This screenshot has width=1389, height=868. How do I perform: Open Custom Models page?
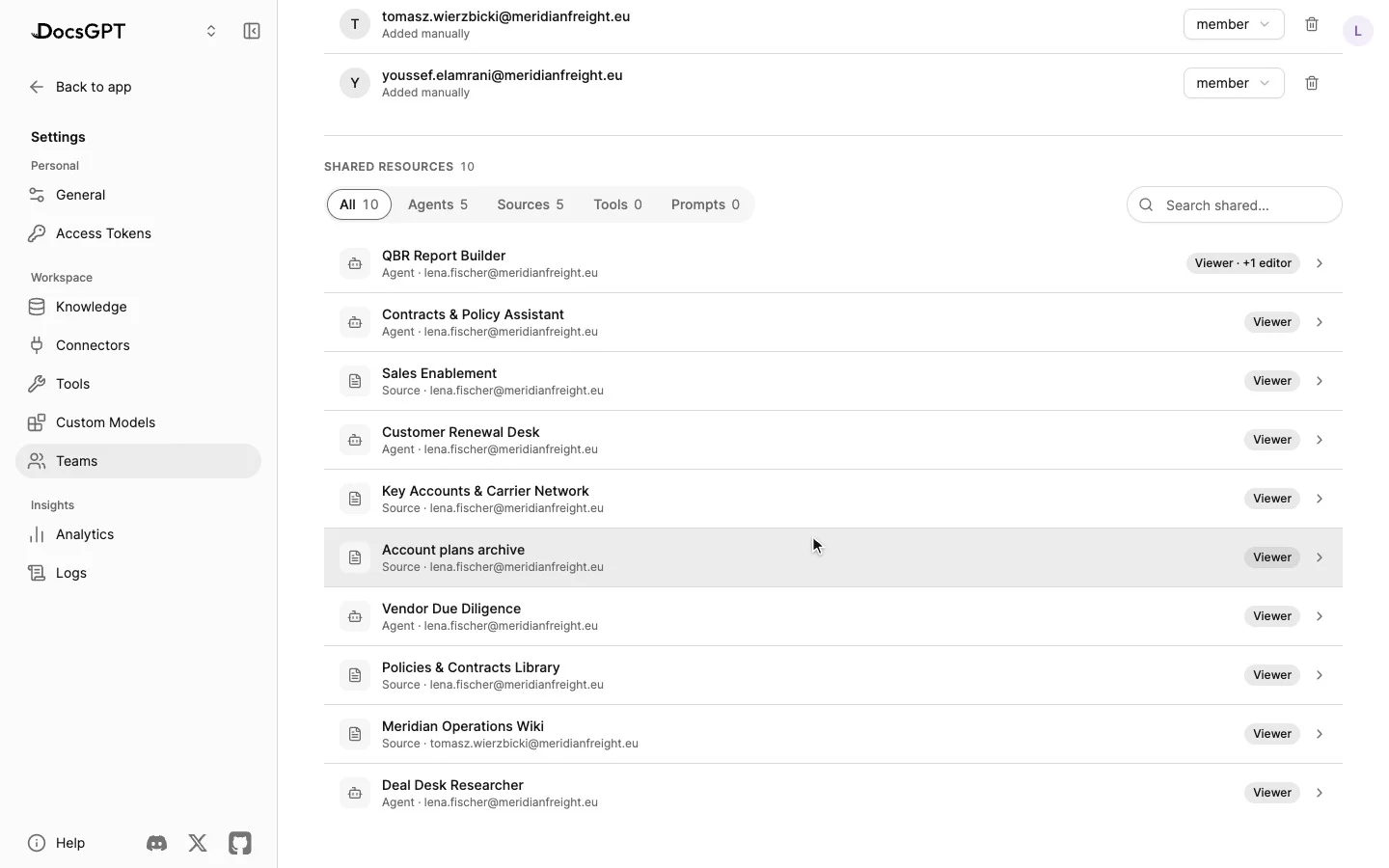[138, 422]
